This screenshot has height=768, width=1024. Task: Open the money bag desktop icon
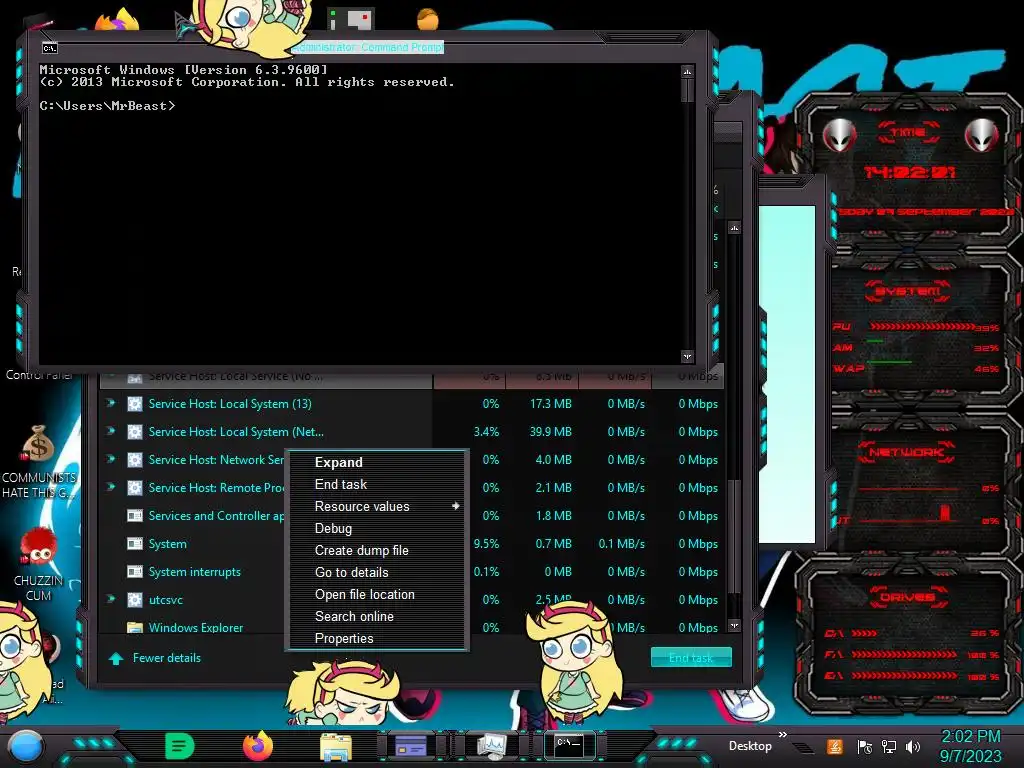(x=39, y=443)
